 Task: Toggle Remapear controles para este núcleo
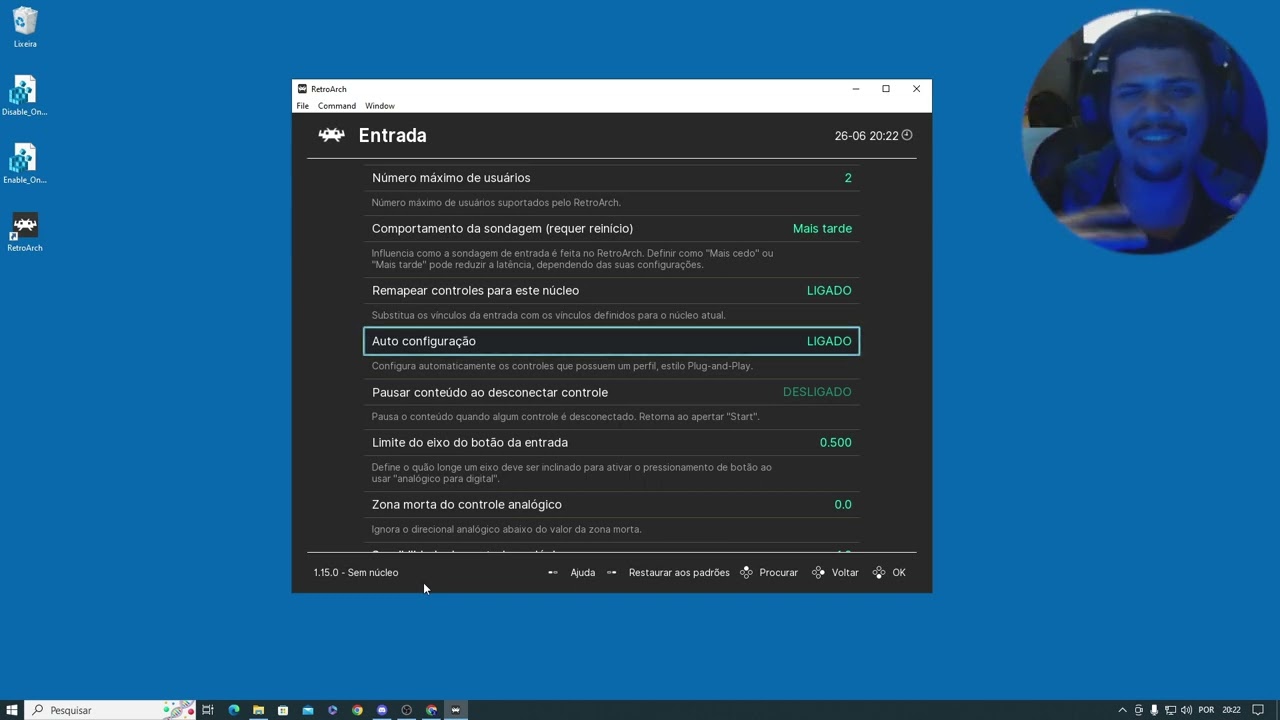611,290
